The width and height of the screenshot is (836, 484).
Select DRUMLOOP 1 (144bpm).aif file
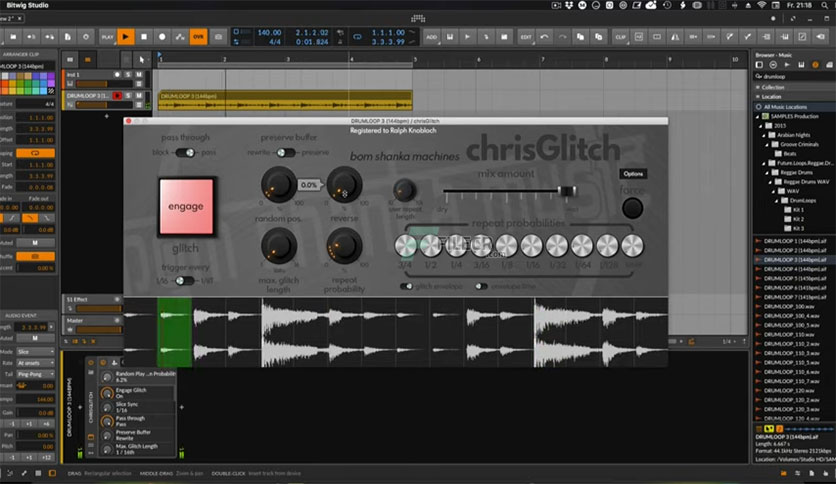click(x=793, y=241)
